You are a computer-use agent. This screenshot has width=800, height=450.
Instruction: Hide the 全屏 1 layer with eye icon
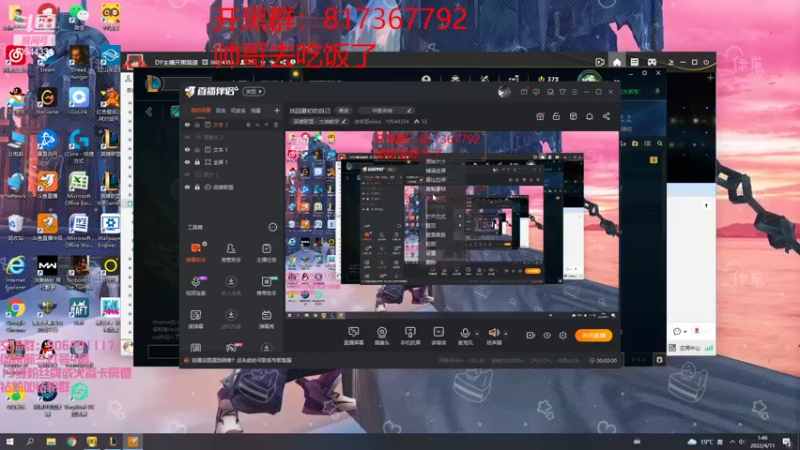coord(187,162)
